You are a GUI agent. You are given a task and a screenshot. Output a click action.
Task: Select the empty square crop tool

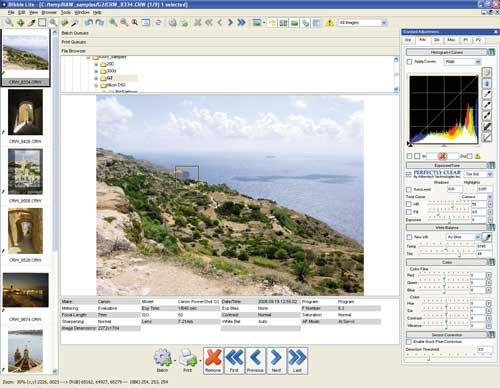coord(42,22)
